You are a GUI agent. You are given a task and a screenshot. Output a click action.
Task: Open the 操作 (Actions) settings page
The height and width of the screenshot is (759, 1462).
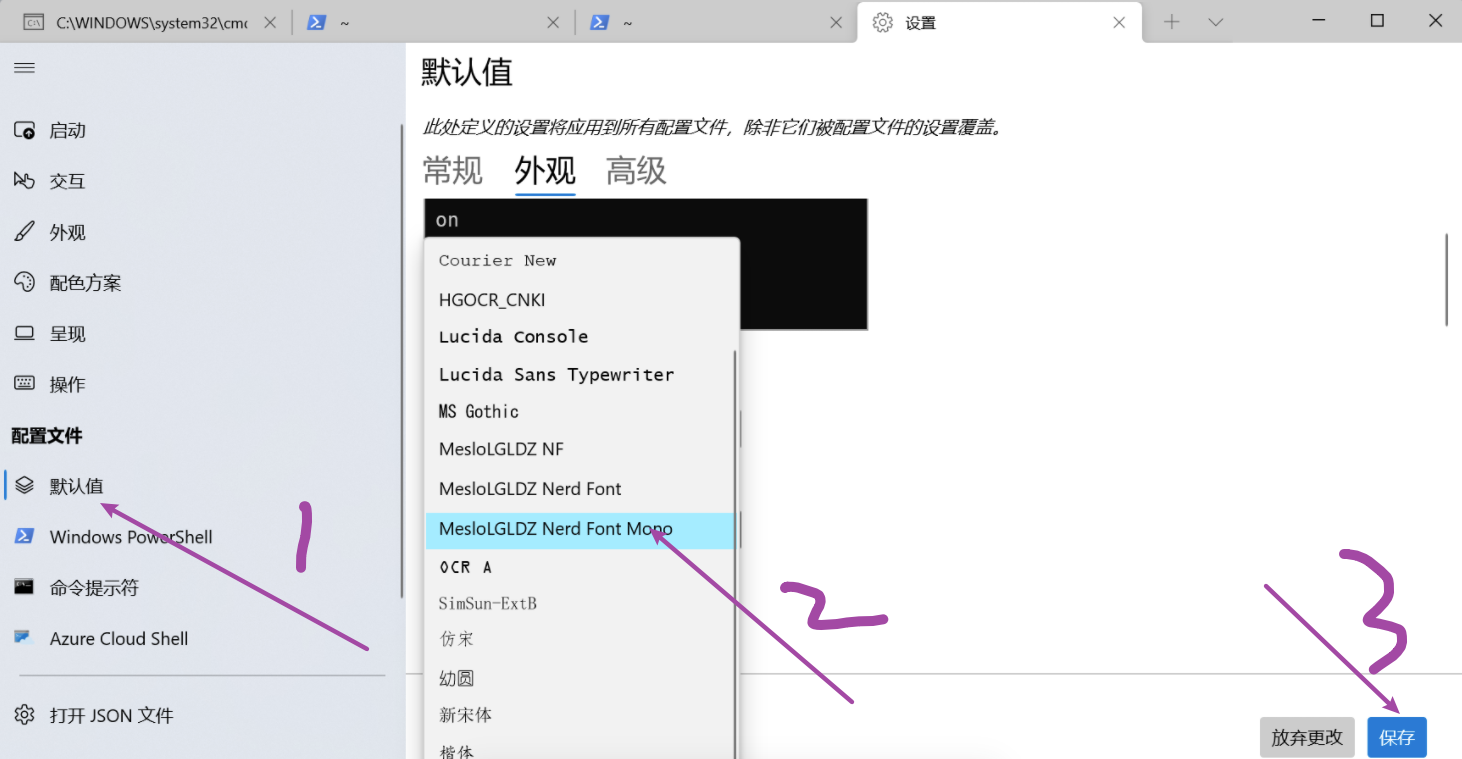[67, 384]
